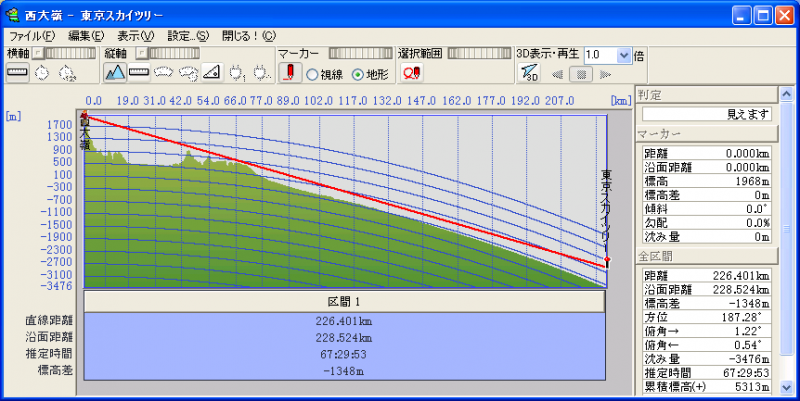
Task: Select the 地形 radio button
Action: click(357, 74)
